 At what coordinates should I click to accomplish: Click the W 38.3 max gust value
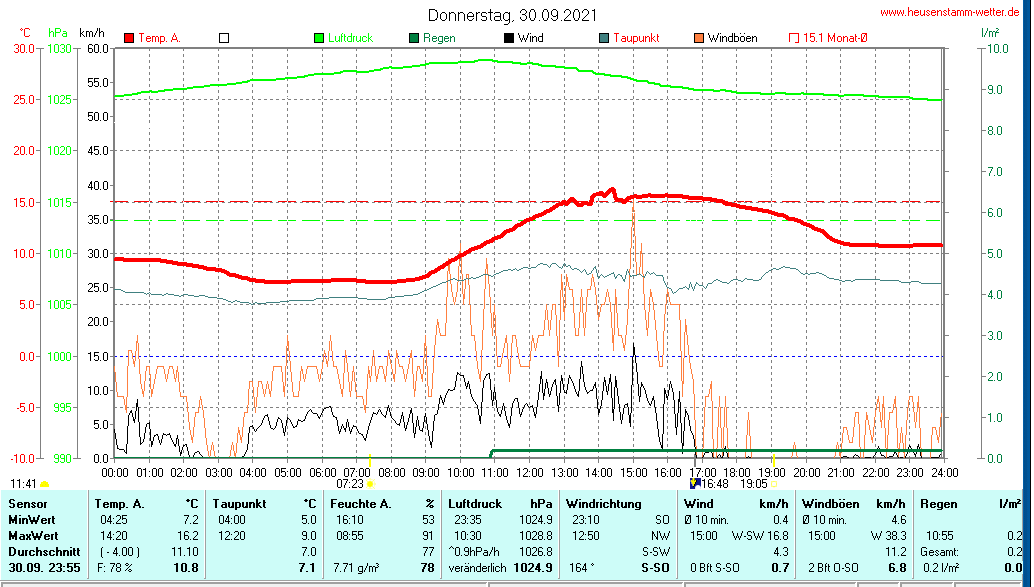pos(888,536)
